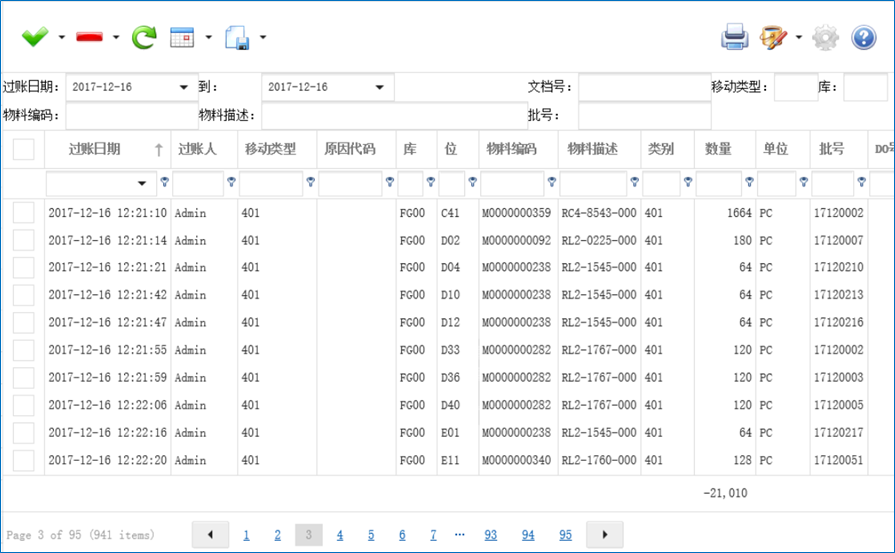
Task: Click the 文档号 input field
Action: pos(644,87)
